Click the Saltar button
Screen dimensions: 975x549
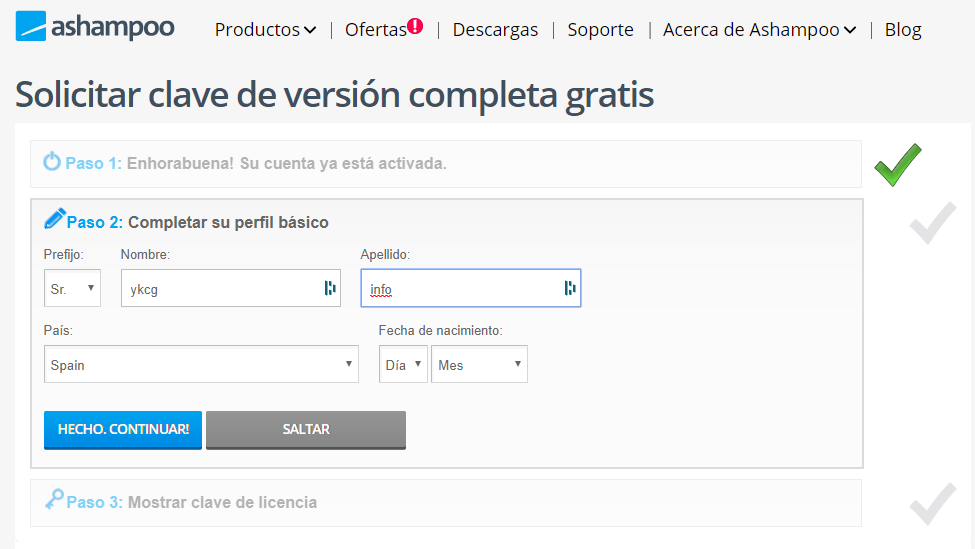pyautogui.click(x=306, y=430)
